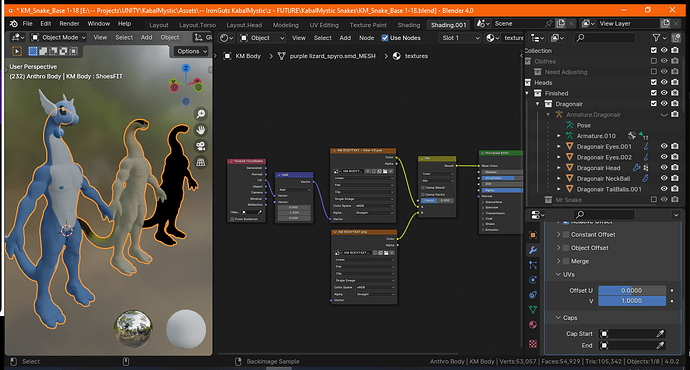Expand the Dragonair Eyes.002 tree item
The image size is (690, 370).
click(x=559, y=157)
